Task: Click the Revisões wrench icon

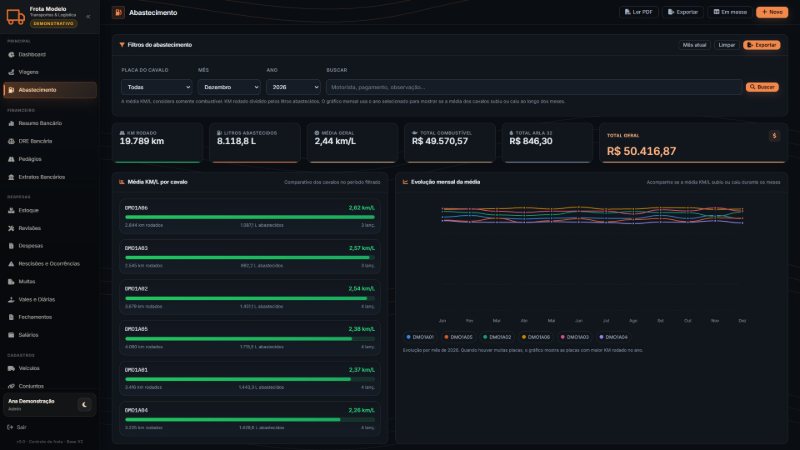Action: pos(11,228)
